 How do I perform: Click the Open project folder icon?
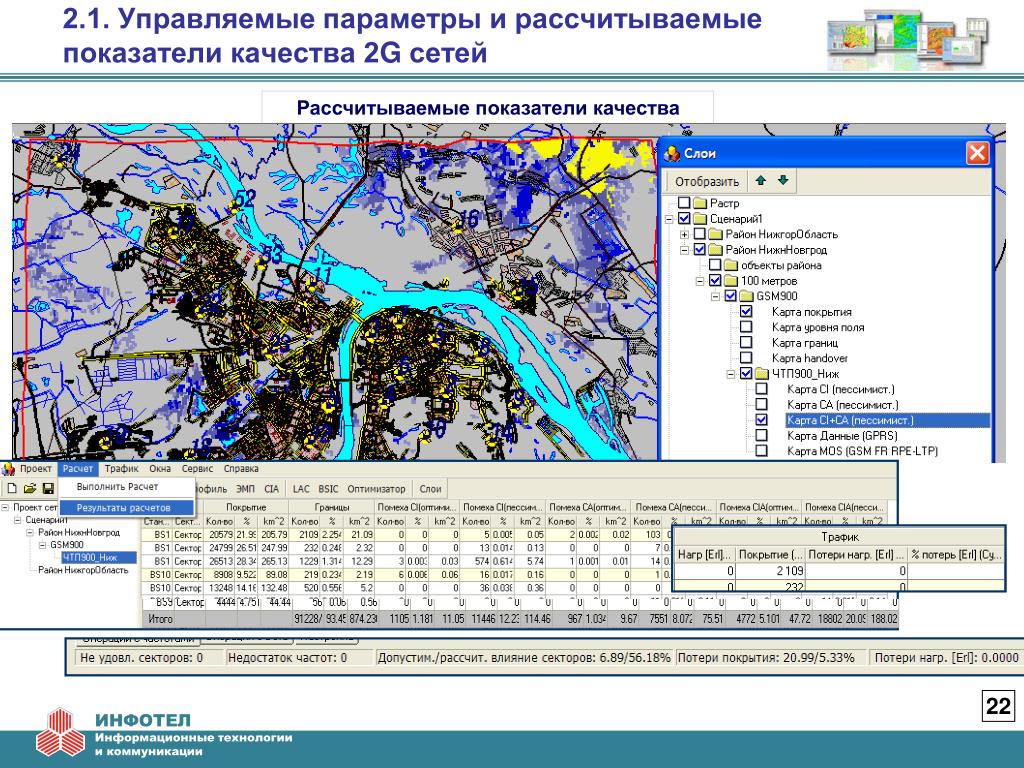click(30, 488)
